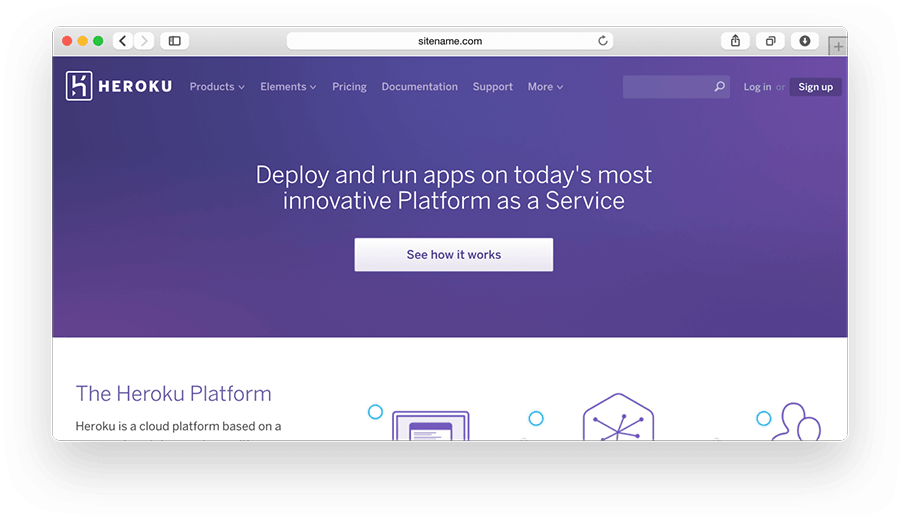Open the Support page
This screenshot has width=900, height=519.
(492, 87)
